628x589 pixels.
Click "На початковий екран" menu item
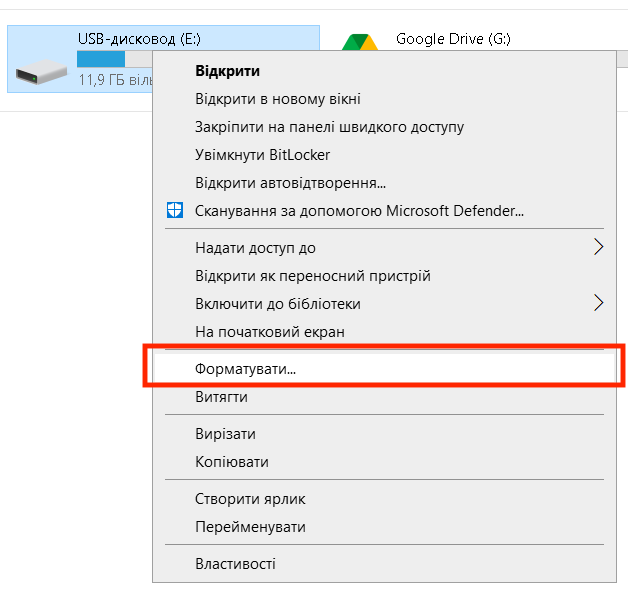pyautogui.click(x=269, y=331)
